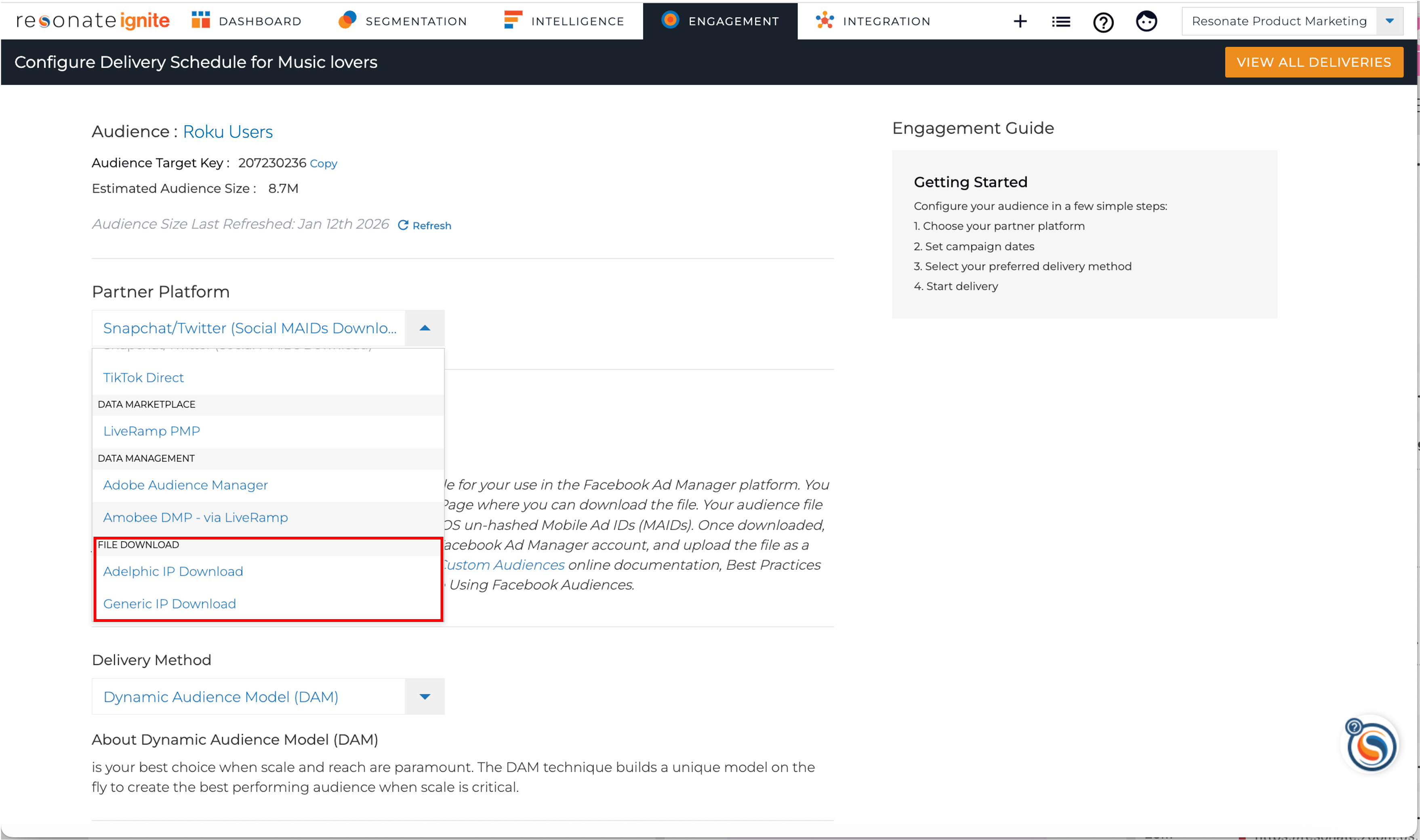
Task: Open the list view icon
Action: pyautogui.click(x=1061, y=21)
